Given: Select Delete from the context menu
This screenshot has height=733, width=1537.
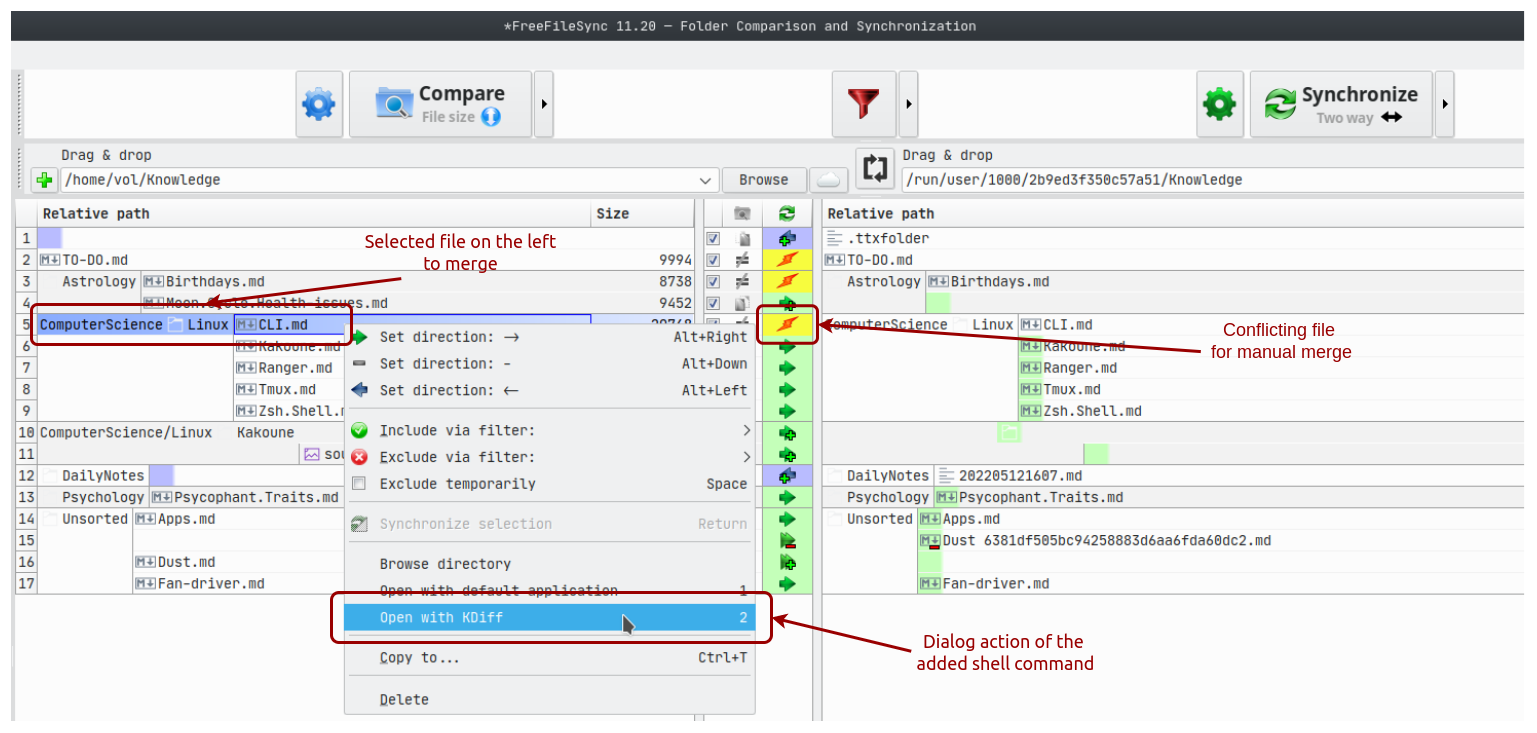Looking at the screenshot, I should tap(550, 700).
